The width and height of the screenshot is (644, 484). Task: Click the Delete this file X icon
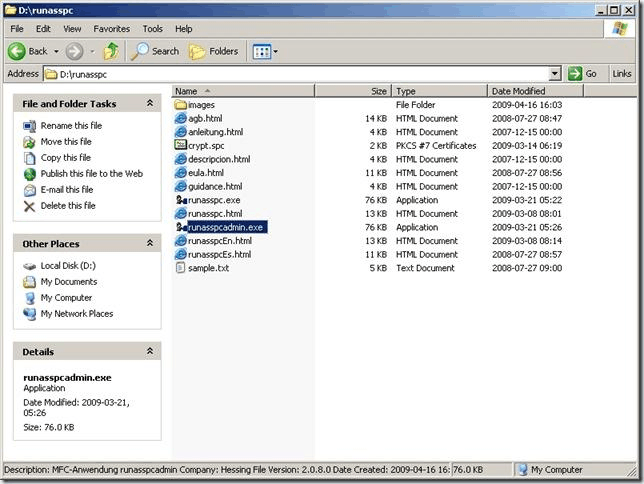(x=30, y=206)
